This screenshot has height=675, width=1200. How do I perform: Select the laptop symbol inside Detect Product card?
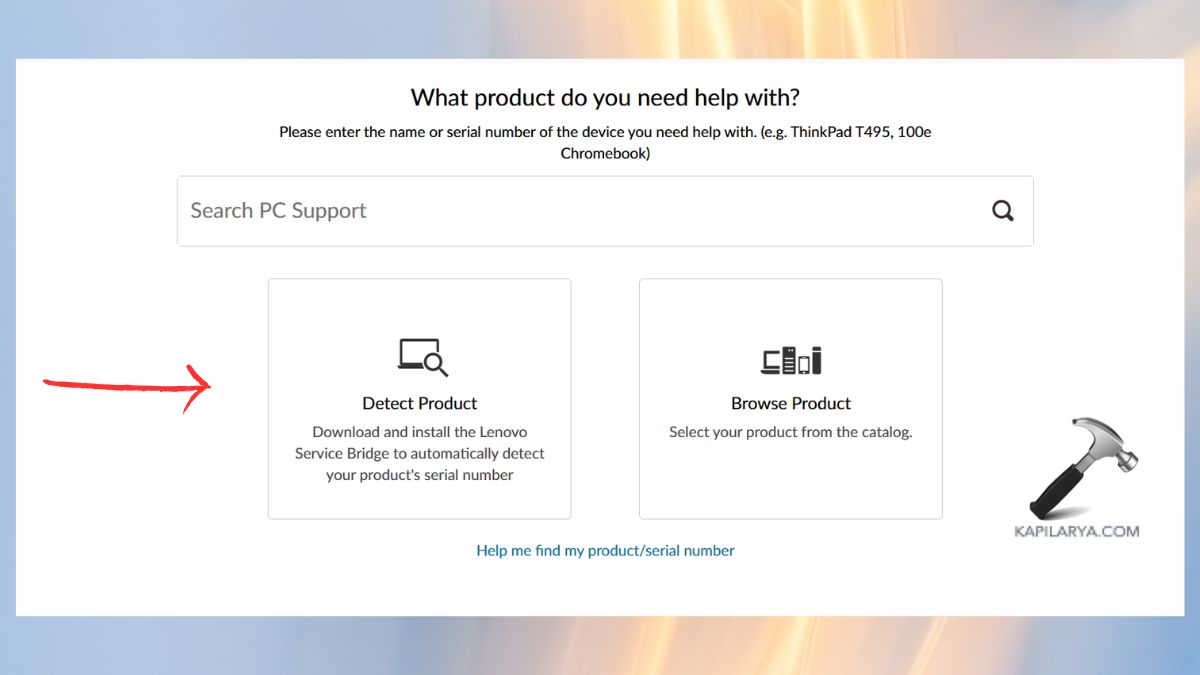click(x=414, y=352)
